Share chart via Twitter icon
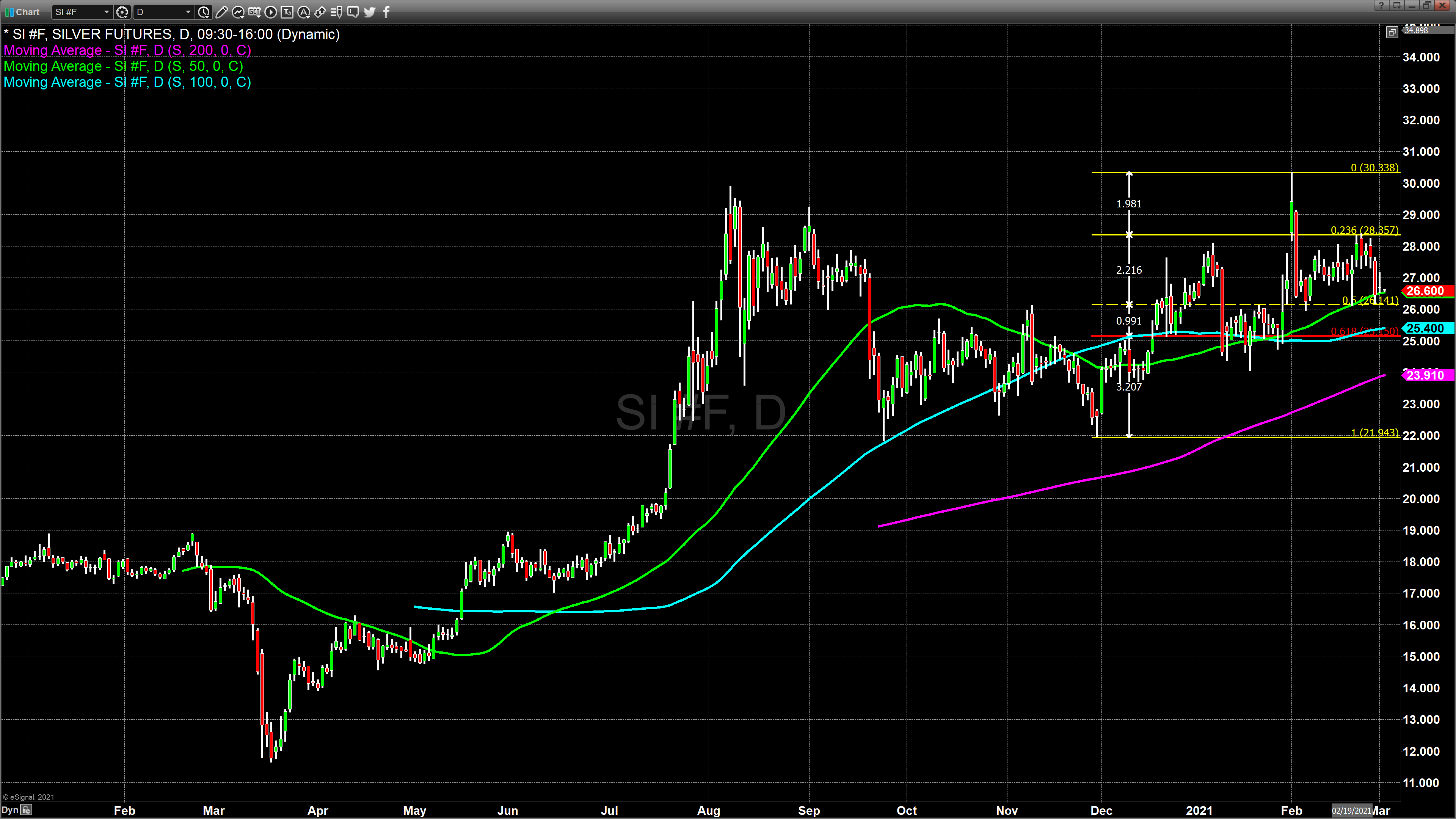 click(x=370, y=12)
